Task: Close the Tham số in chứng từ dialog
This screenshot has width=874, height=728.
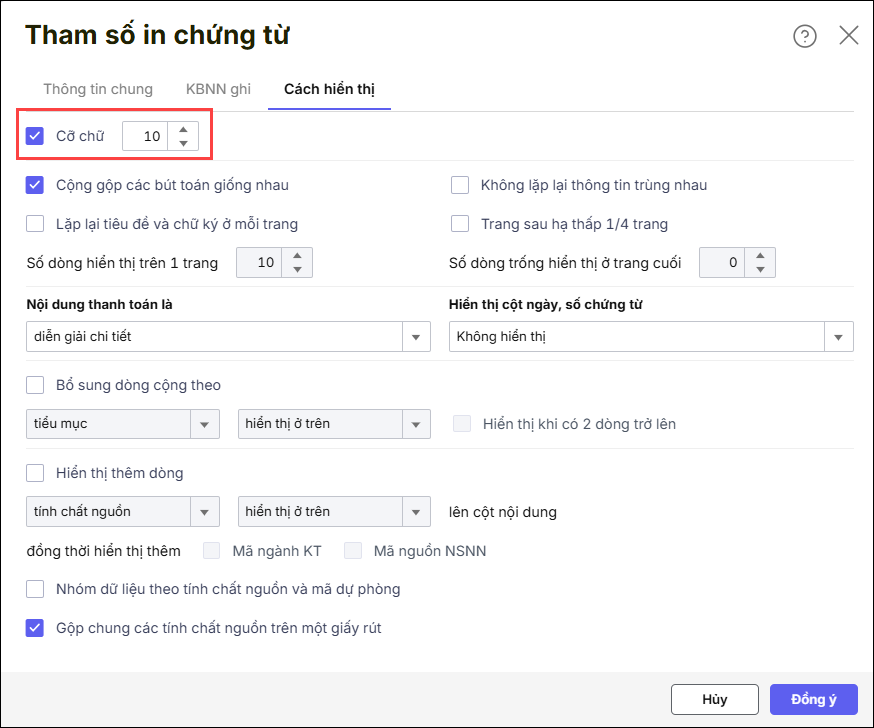Action: click(x=848, y=36)
